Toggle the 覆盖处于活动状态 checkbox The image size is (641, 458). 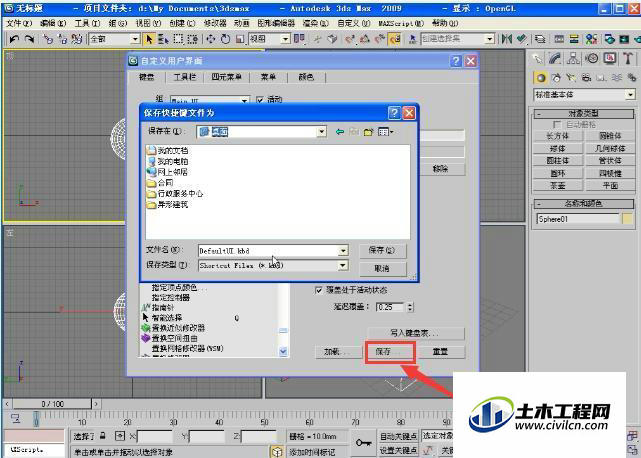point(319,290)
